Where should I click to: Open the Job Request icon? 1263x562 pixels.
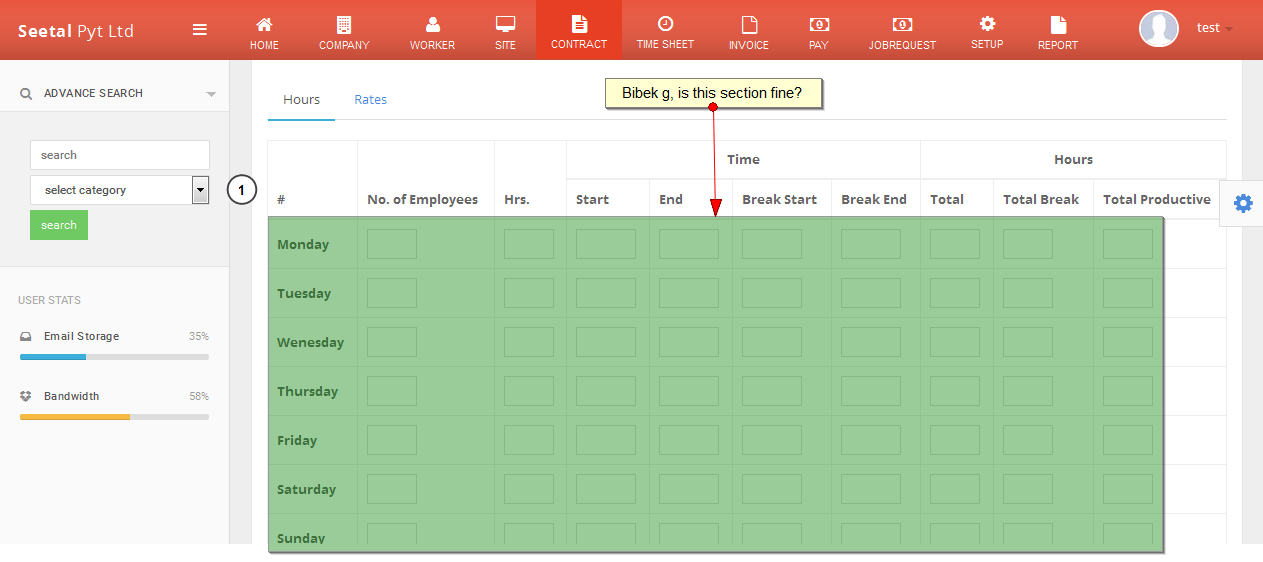tap(902, 25)
